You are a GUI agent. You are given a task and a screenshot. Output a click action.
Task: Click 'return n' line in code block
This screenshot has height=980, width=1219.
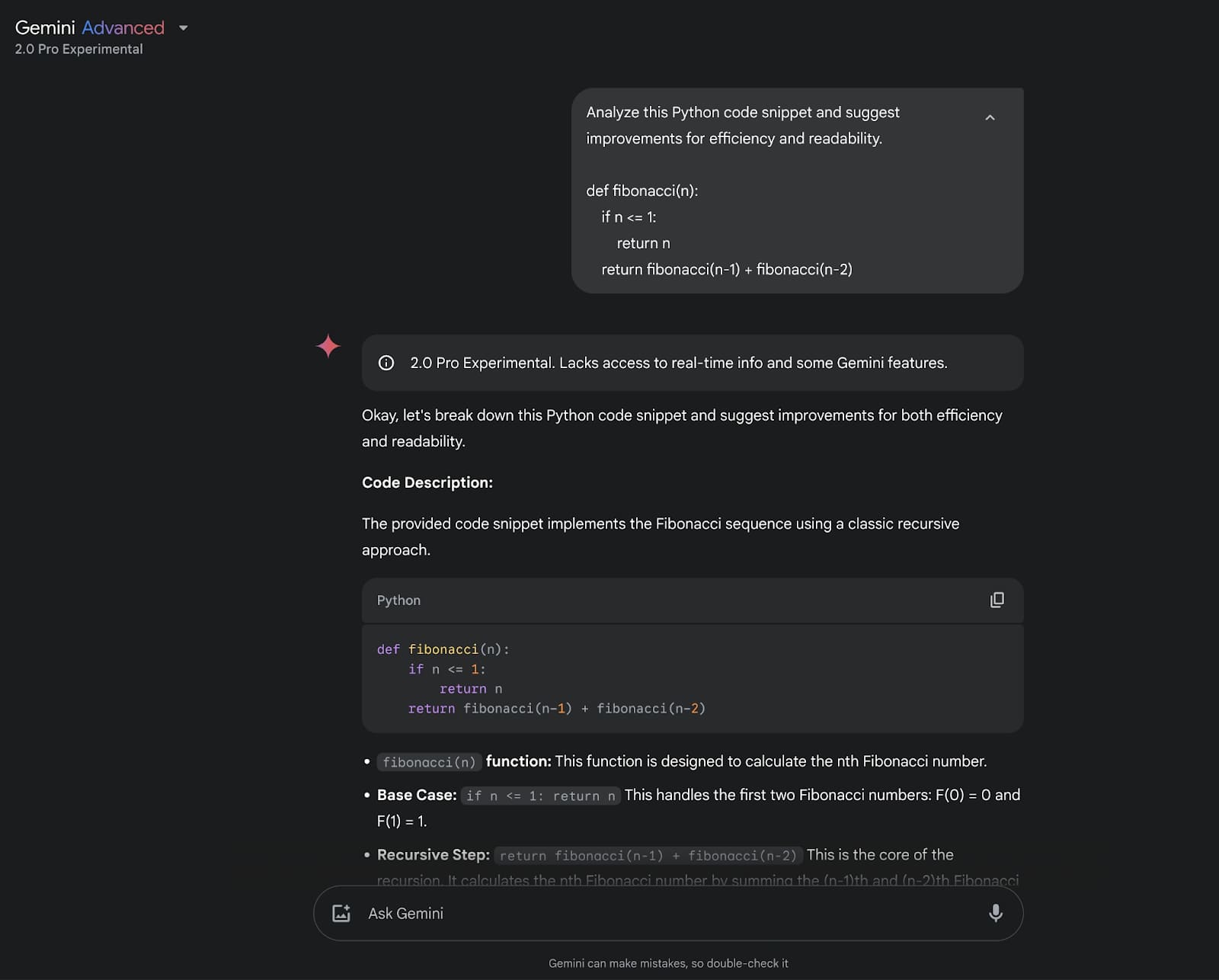pos(471,689)
